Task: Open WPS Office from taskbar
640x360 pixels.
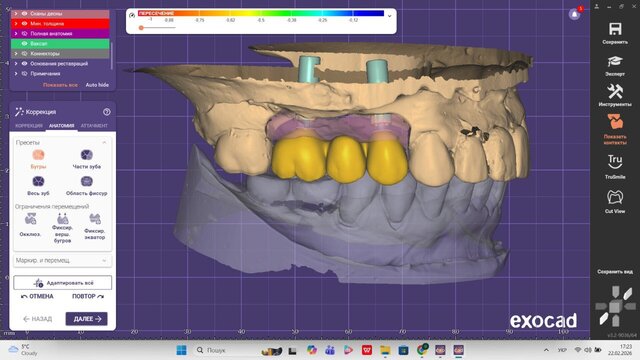Action: click(x=367, y=350)
